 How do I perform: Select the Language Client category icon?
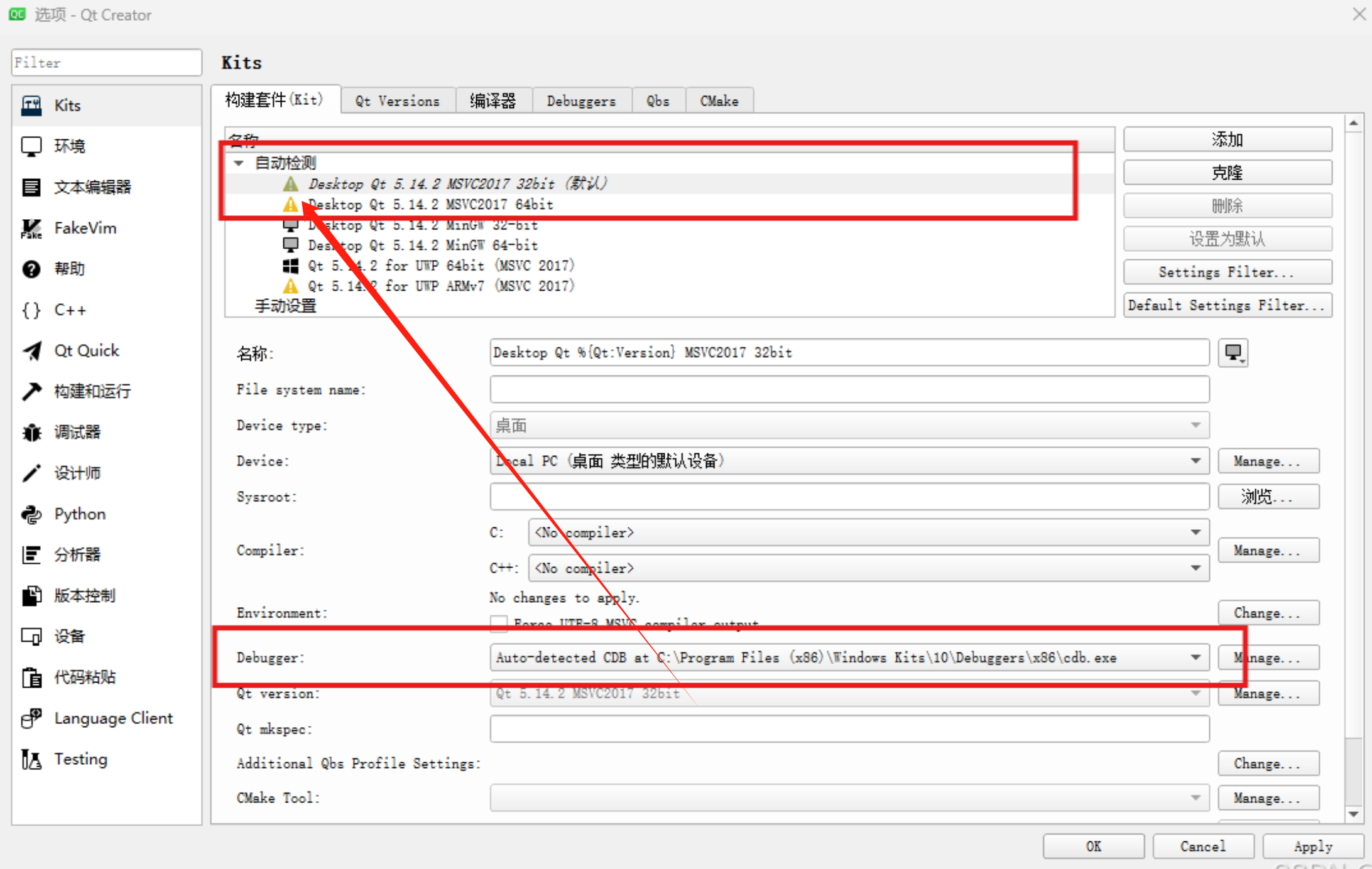tap(31, 718)
